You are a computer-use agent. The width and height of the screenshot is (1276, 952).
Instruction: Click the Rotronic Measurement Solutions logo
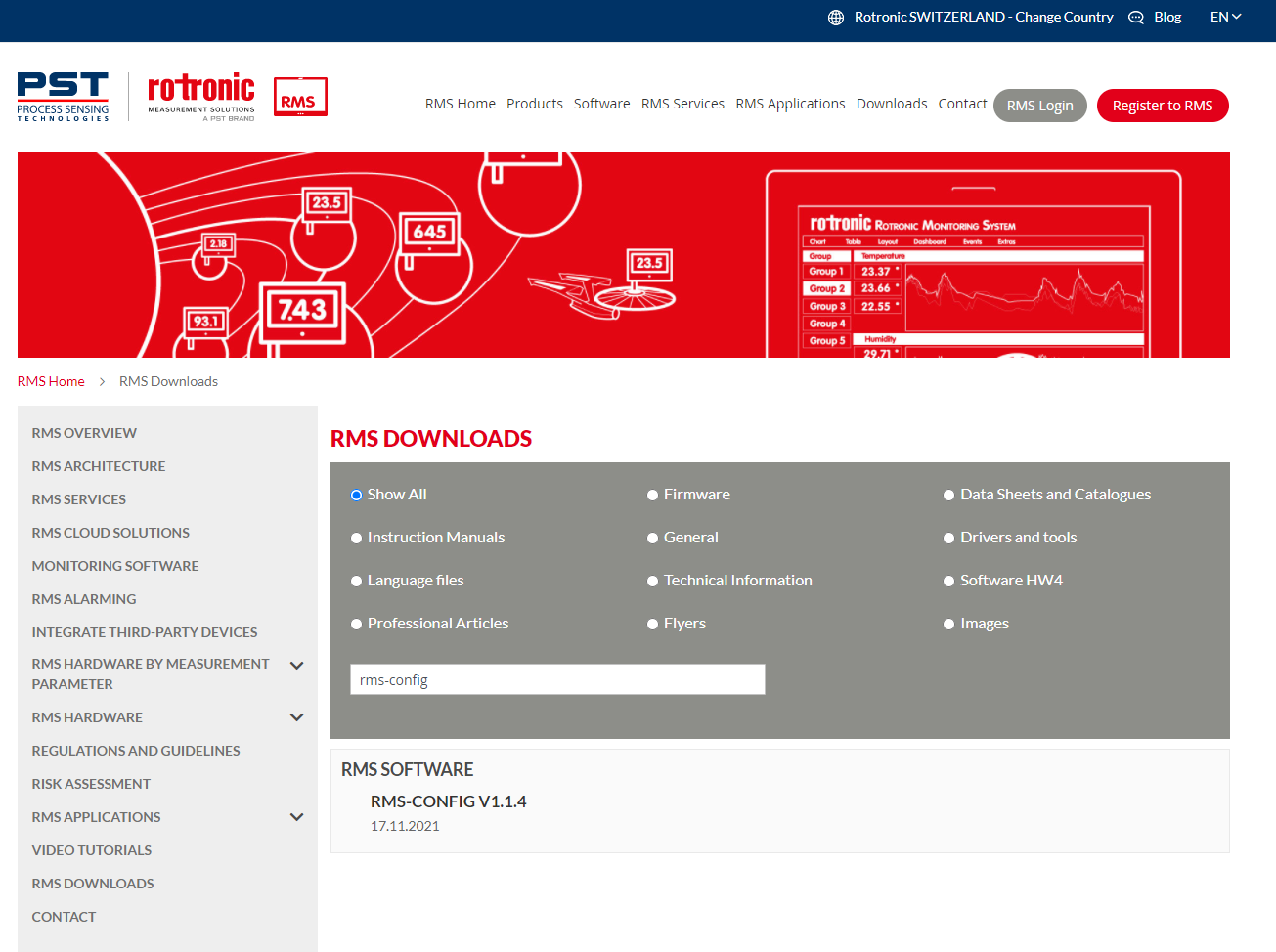[x=200, y=97]
